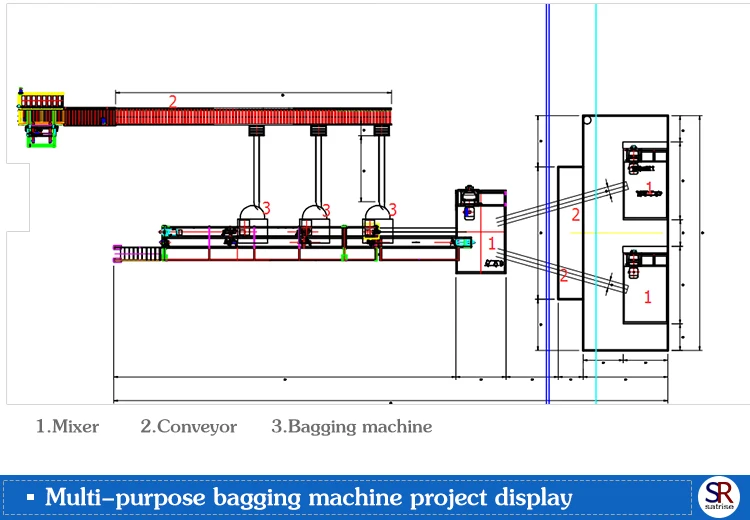Click the vertical blue double line in the drawing
This screenshot has width=750, height=520.
548,203
